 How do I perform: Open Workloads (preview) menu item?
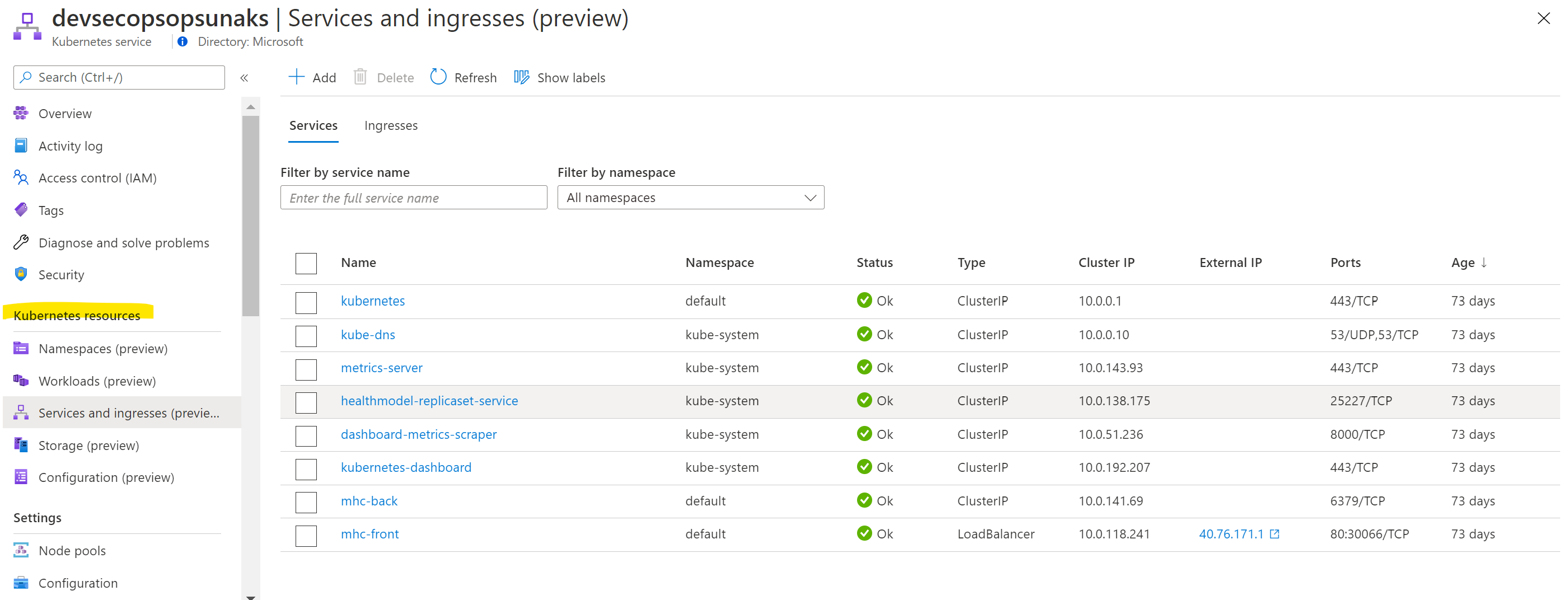tap(97, 381)
